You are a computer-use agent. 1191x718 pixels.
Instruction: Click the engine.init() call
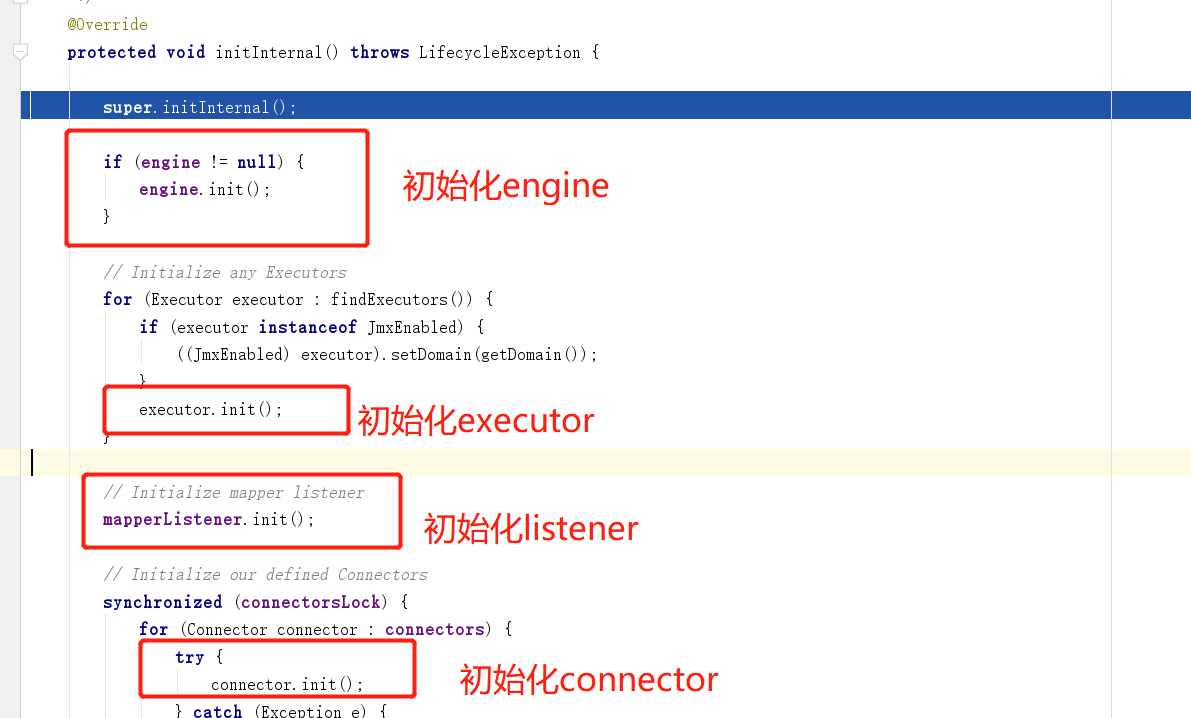(204, 189)
